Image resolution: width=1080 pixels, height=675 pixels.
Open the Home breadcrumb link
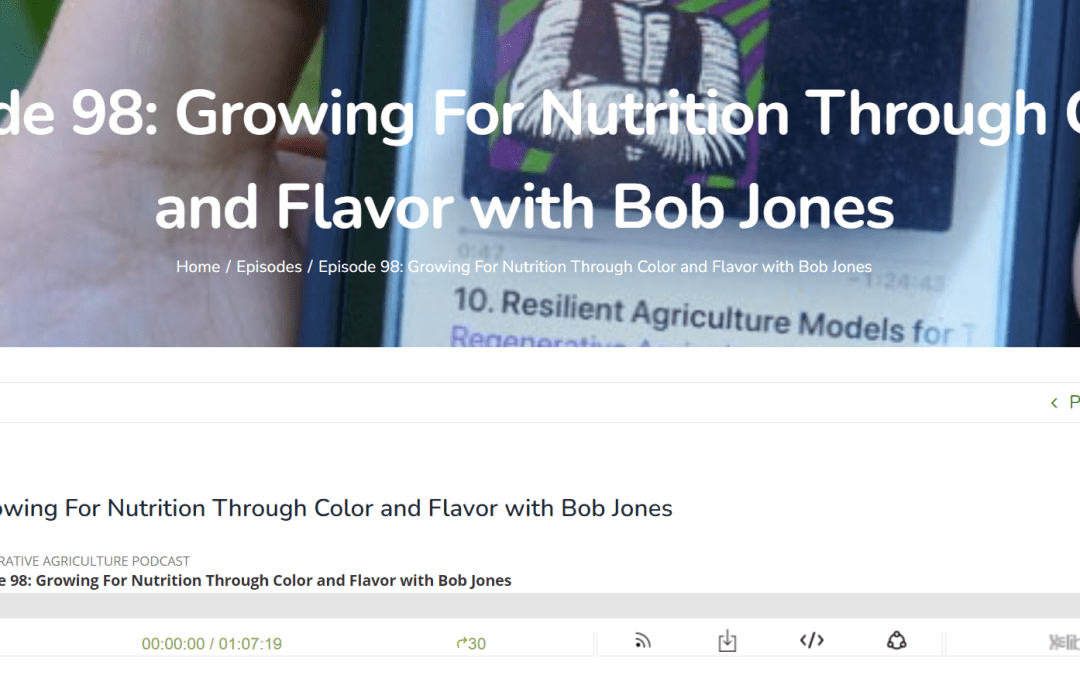pos(197,266)
